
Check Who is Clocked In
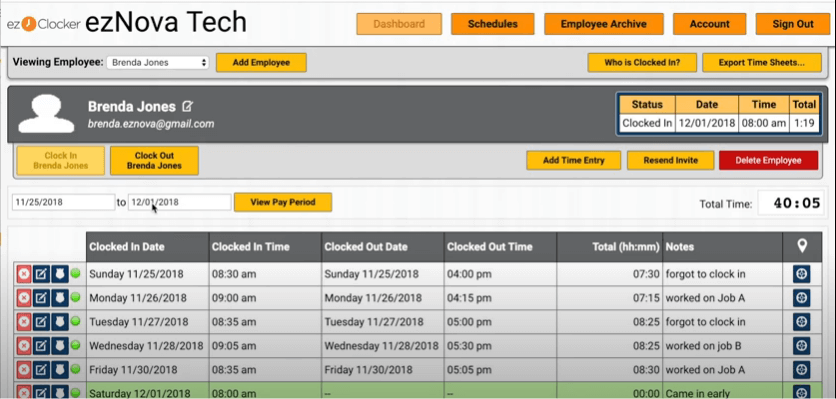pyautogui.click(x=642, y=62)
